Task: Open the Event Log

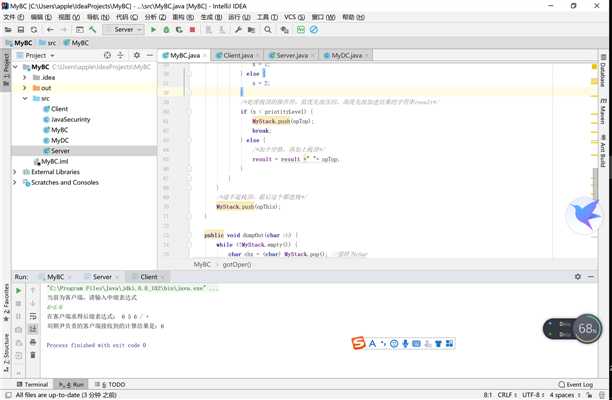Action: (x=576, y=384)
